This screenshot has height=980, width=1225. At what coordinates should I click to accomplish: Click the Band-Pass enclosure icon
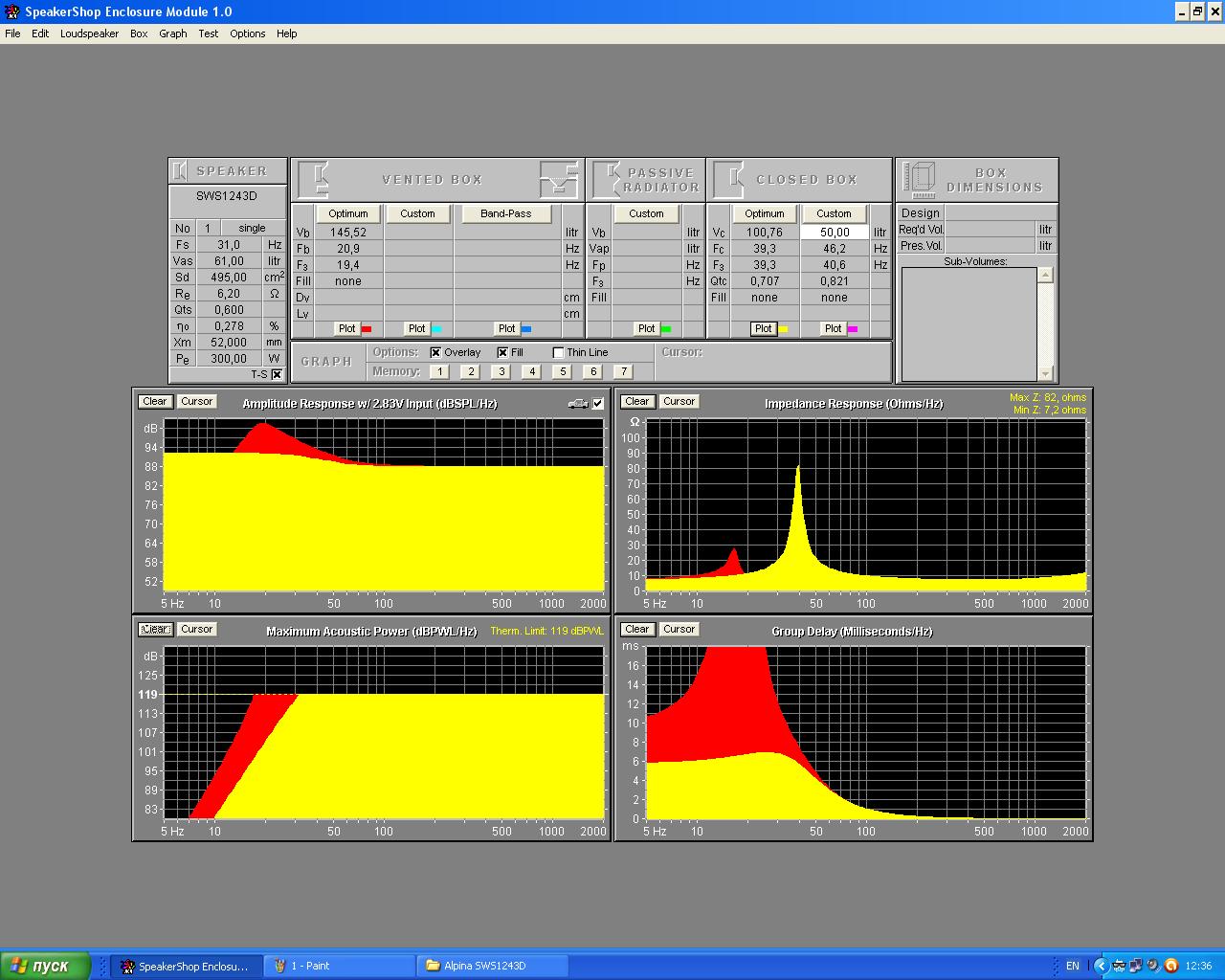click(560, 179)
